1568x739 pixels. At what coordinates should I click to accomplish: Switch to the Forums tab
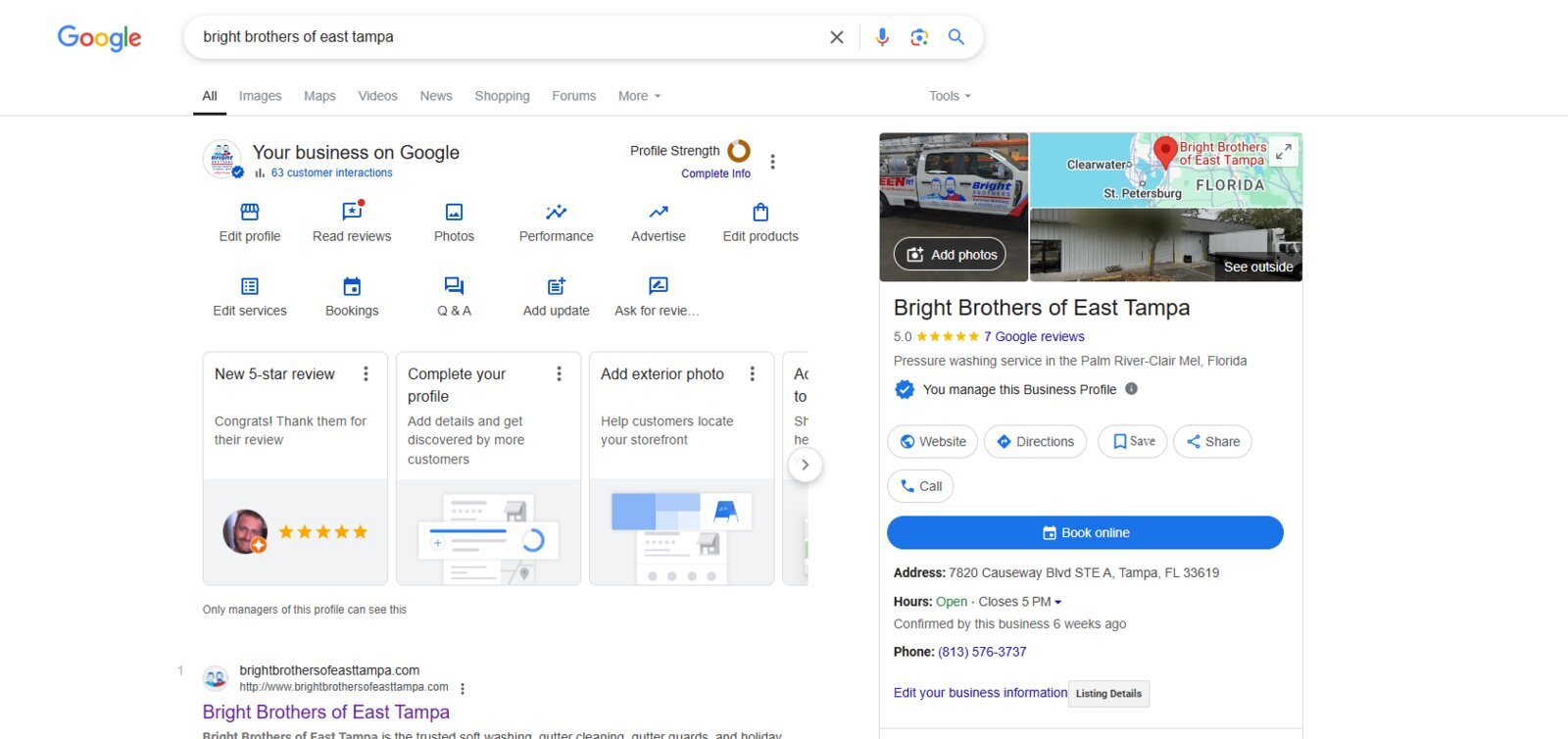573,96
